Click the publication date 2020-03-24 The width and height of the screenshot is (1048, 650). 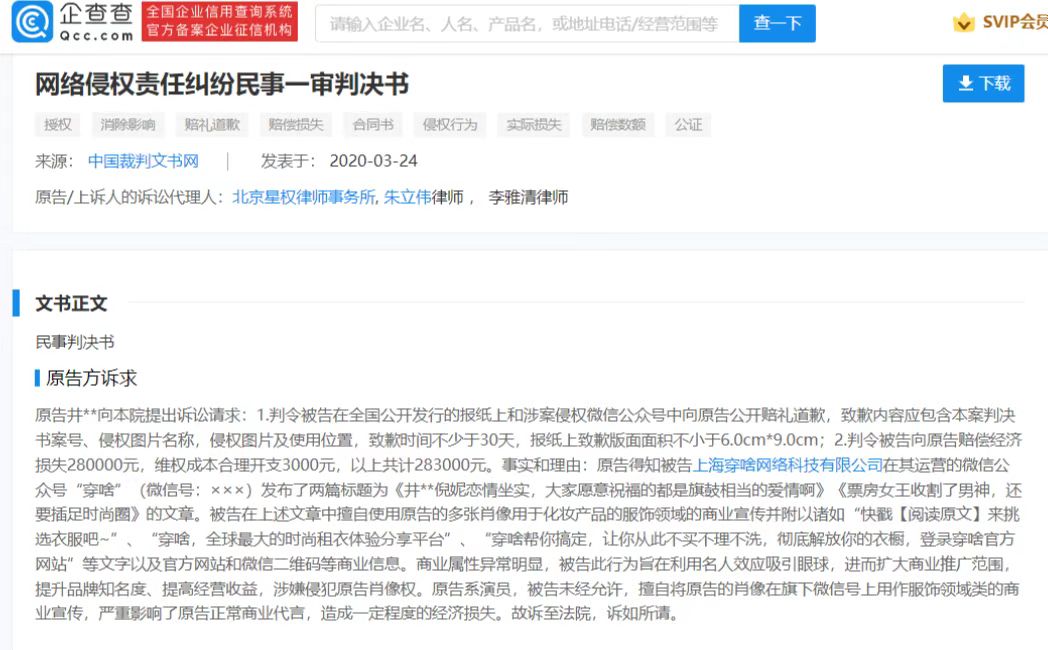pos(373,161)
